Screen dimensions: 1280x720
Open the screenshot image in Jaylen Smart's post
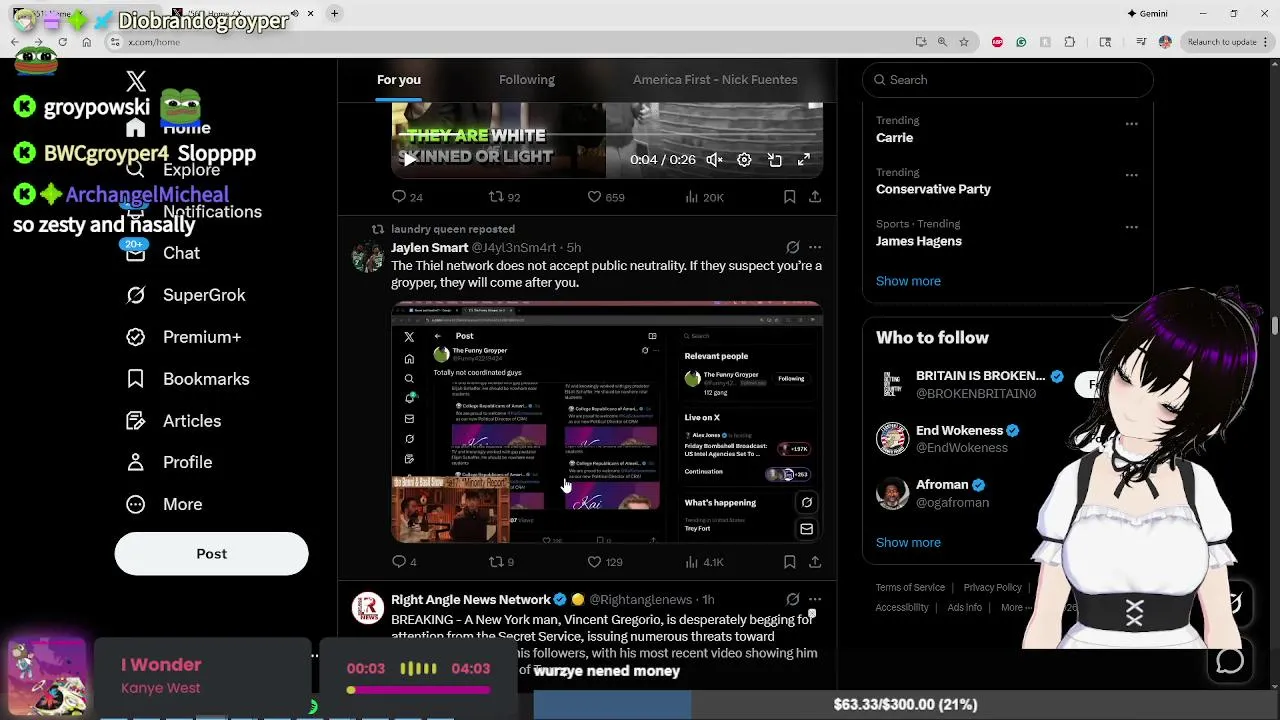click(607, 422)
